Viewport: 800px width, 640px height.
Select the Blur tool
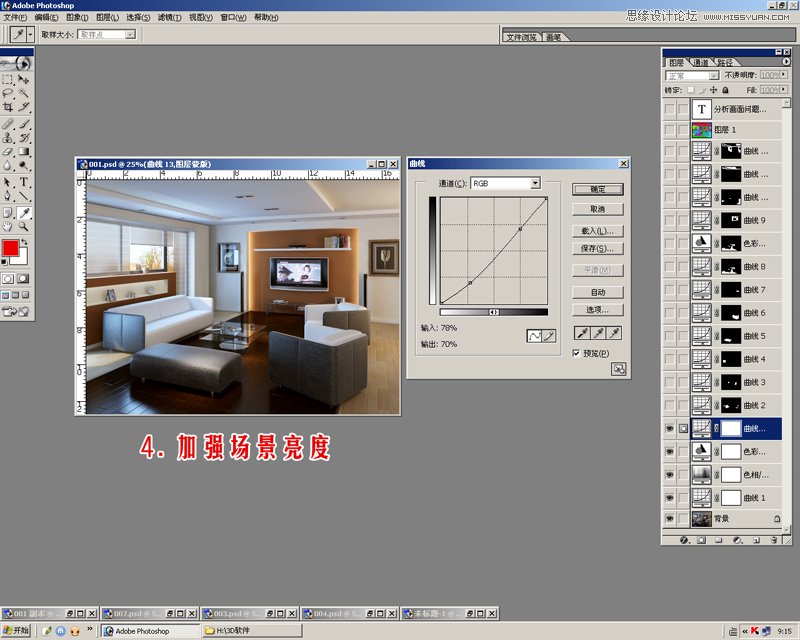[x=8, y=165]
